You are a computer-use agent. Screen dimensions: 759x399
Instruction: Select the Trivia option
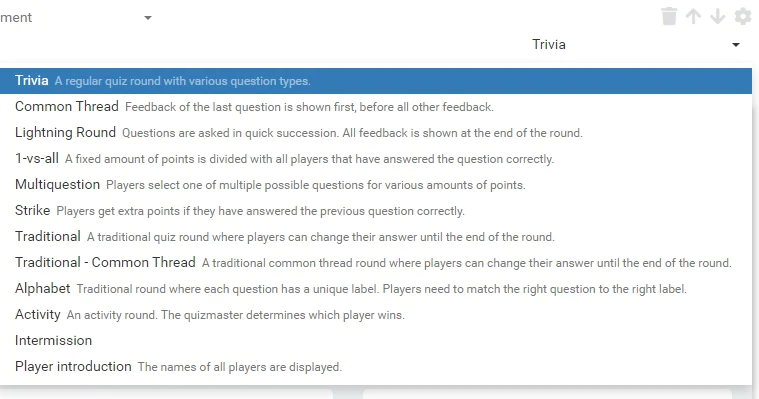tap(376, 81)
